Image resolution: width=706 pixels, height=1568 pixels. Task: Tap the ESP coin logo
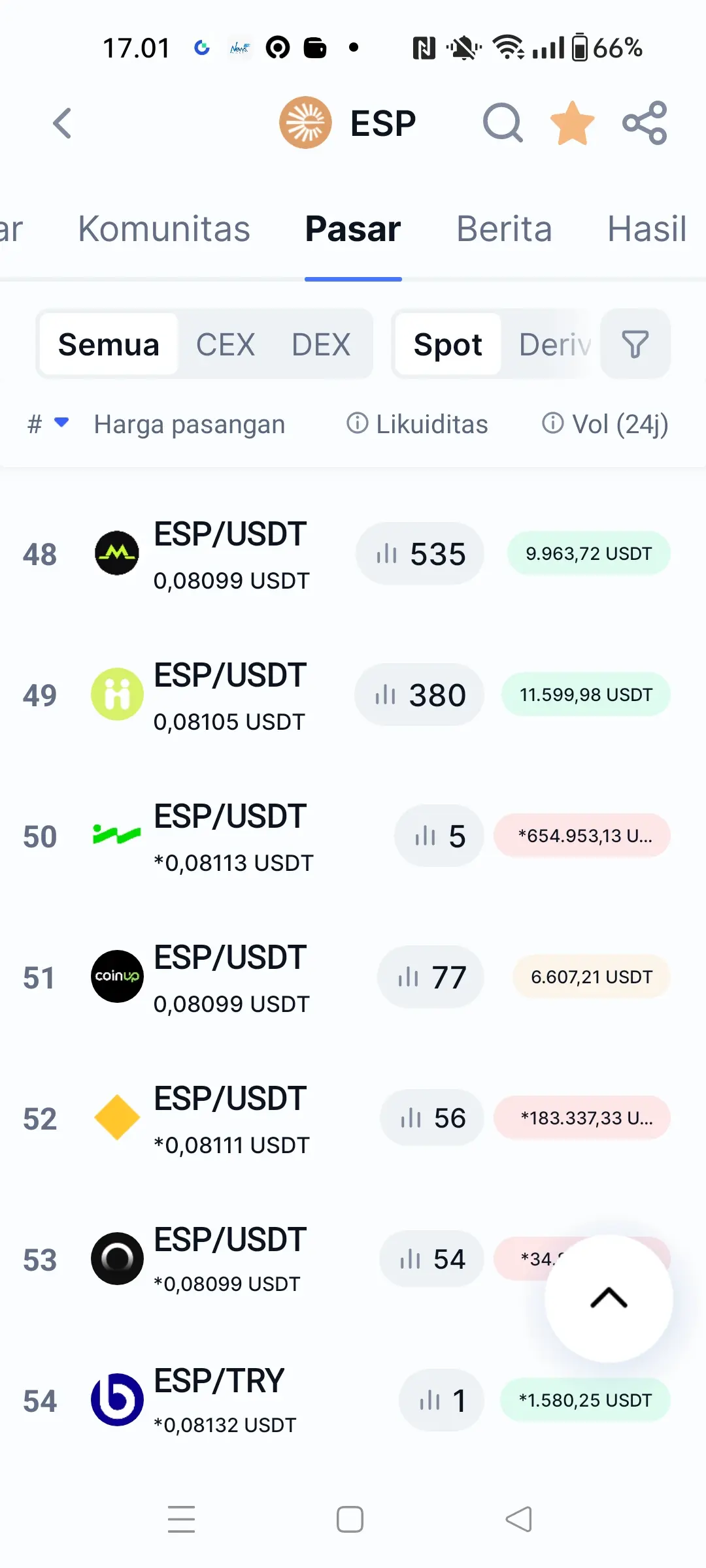coord(305,123)
